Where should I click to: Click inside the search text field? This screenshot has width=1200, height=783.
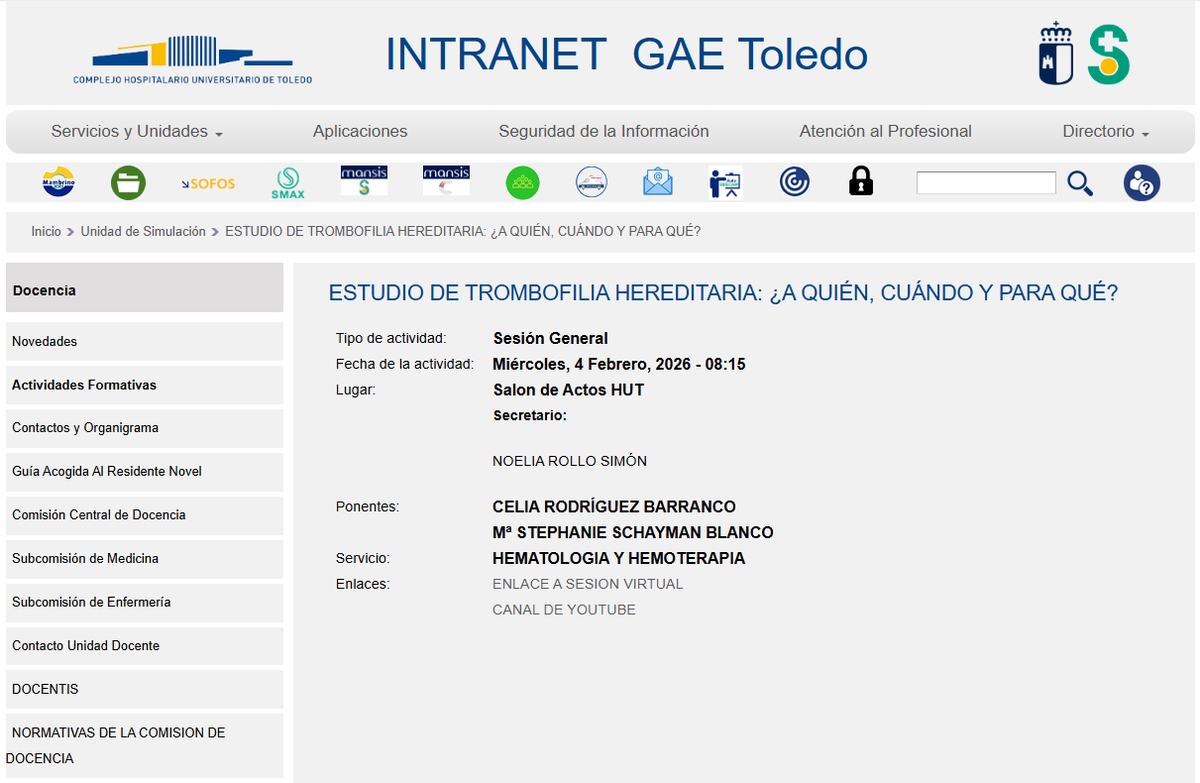pyautogui.click(x=985, y=183)
